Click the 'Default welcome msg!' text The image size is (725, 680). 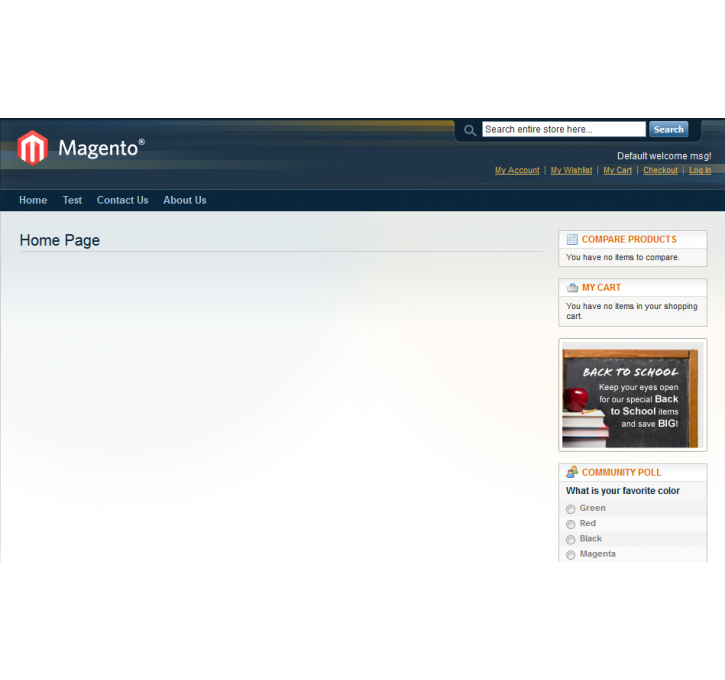tap(664, 156)
